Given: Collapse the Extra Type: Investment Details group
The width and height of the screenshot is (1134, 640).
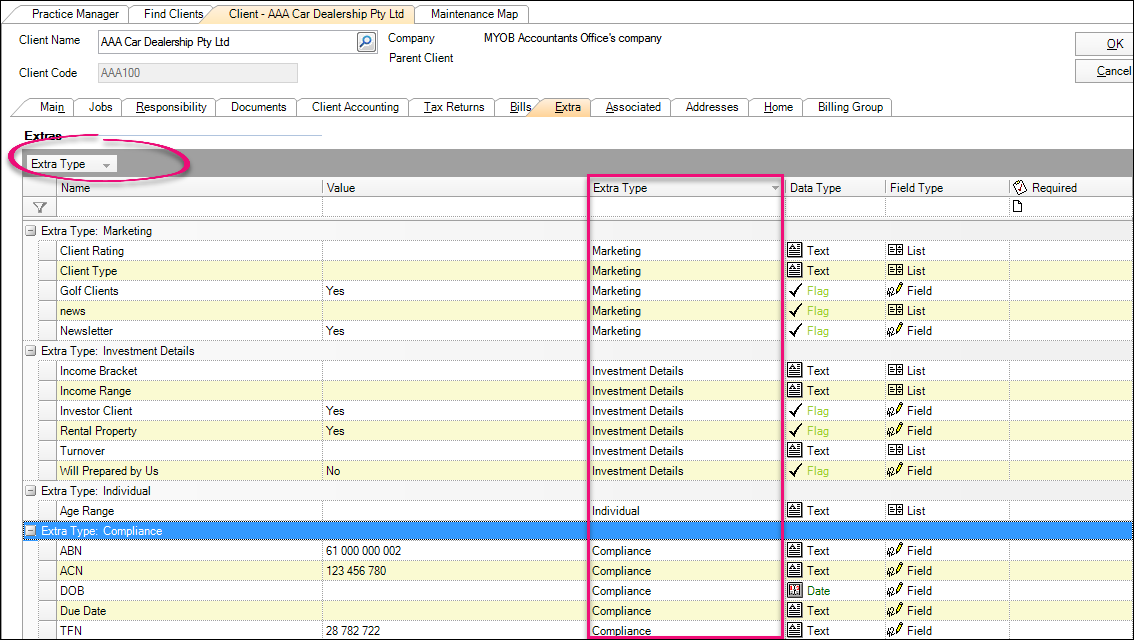Looking at the screenshot, I should 30,351.
